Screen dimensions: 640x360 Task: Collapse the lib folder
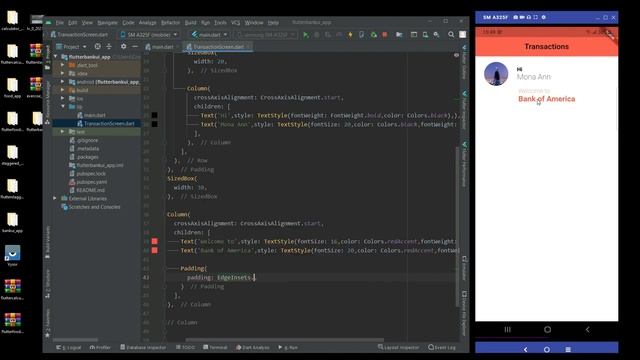(62, 107)
